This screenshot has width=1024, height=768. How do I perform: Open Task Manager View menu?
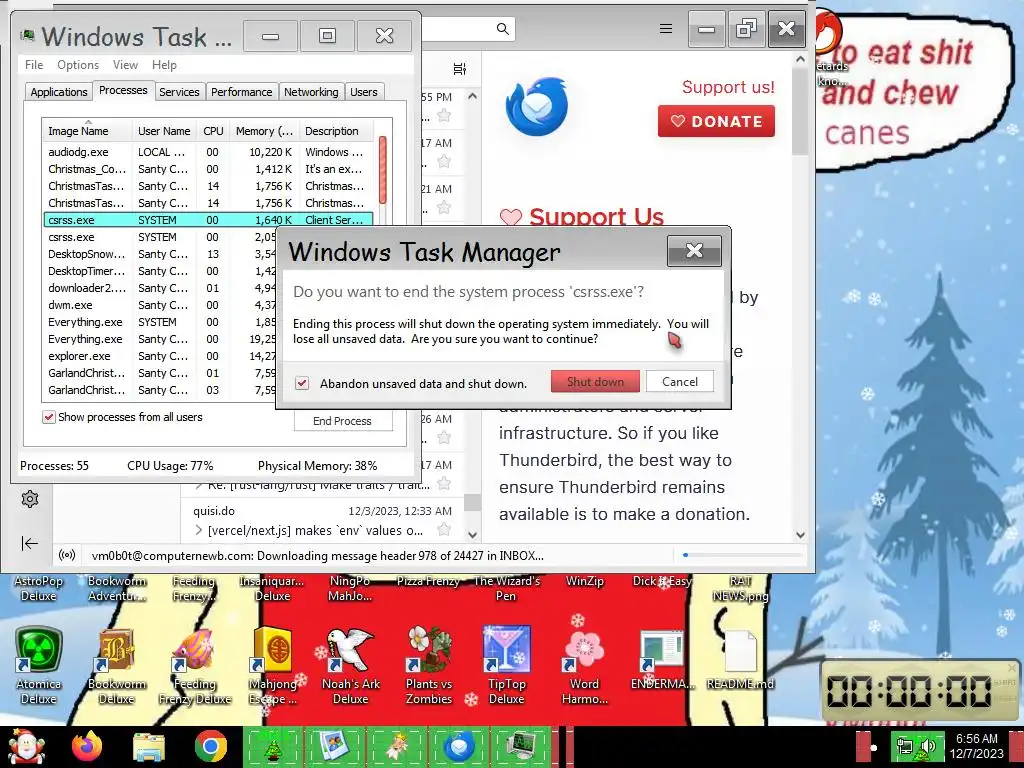pyautogui.click(x=125, y=65)
